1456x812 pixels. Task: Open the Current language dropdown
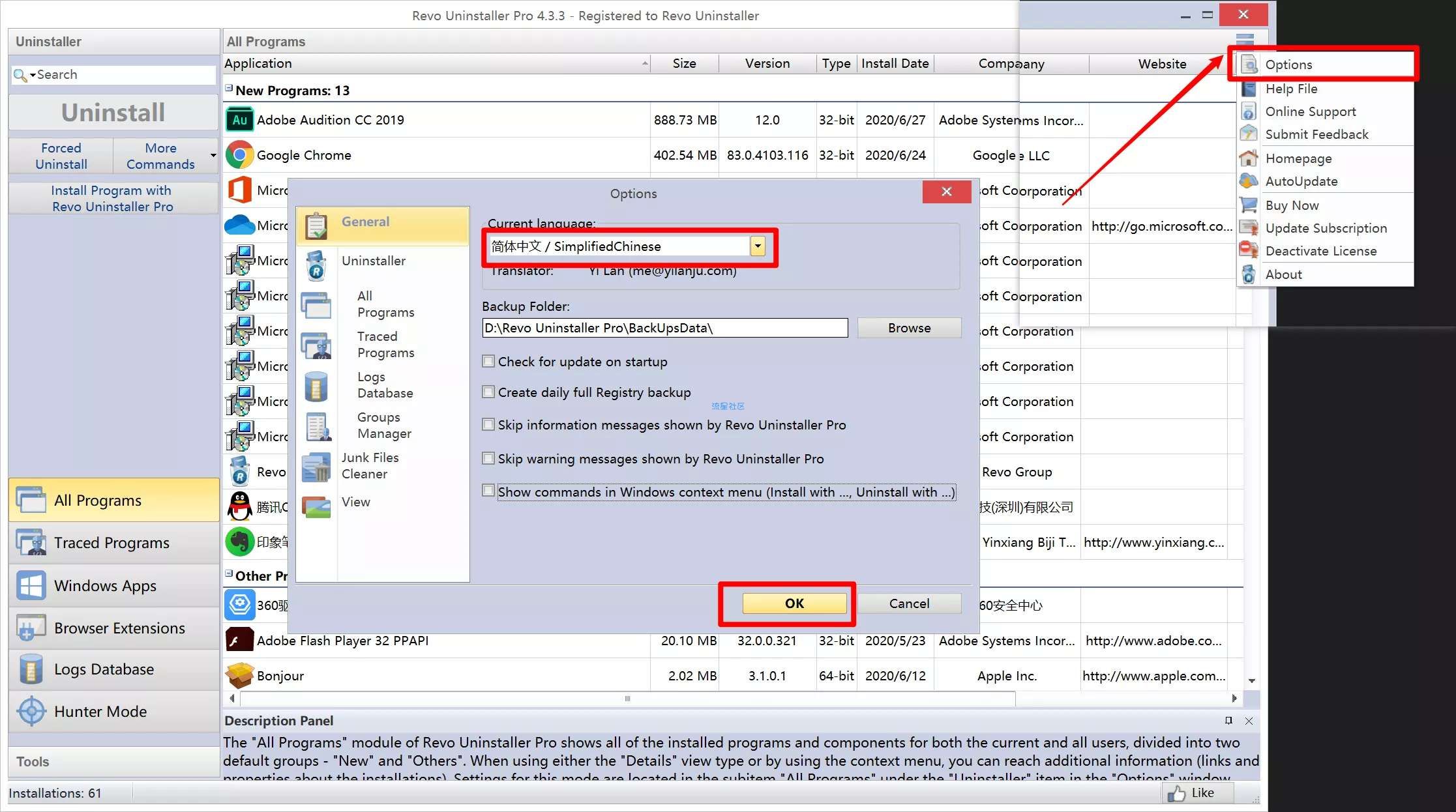coord(757,246)
